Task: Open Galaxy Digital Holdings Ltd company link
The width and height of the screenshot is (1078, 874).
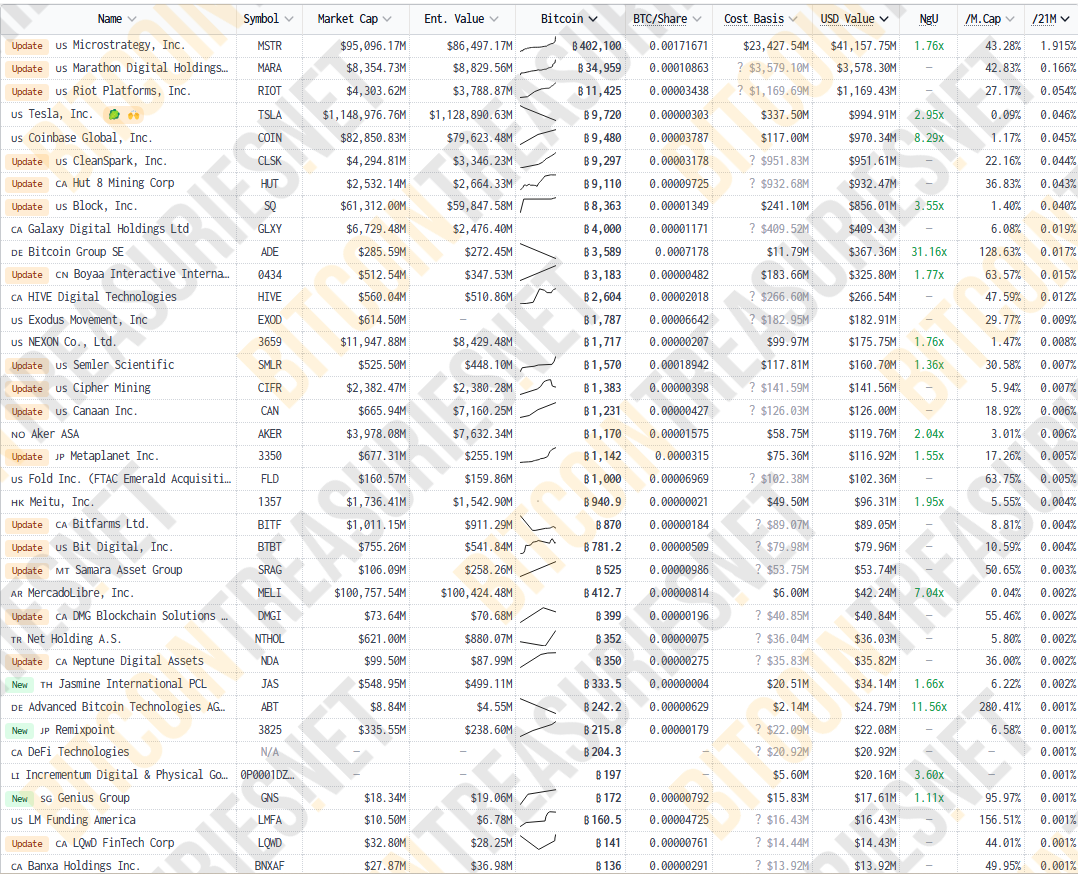Action: pos(108,229)
